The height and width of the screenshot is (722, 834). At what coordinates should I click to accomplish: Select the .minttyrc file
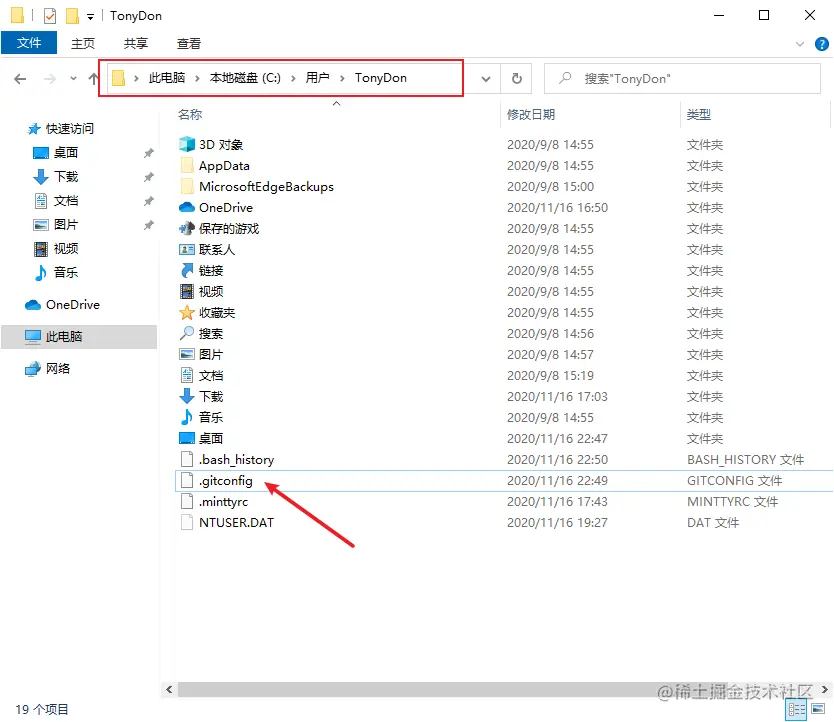pyautogui.click(x=223, y=502)
